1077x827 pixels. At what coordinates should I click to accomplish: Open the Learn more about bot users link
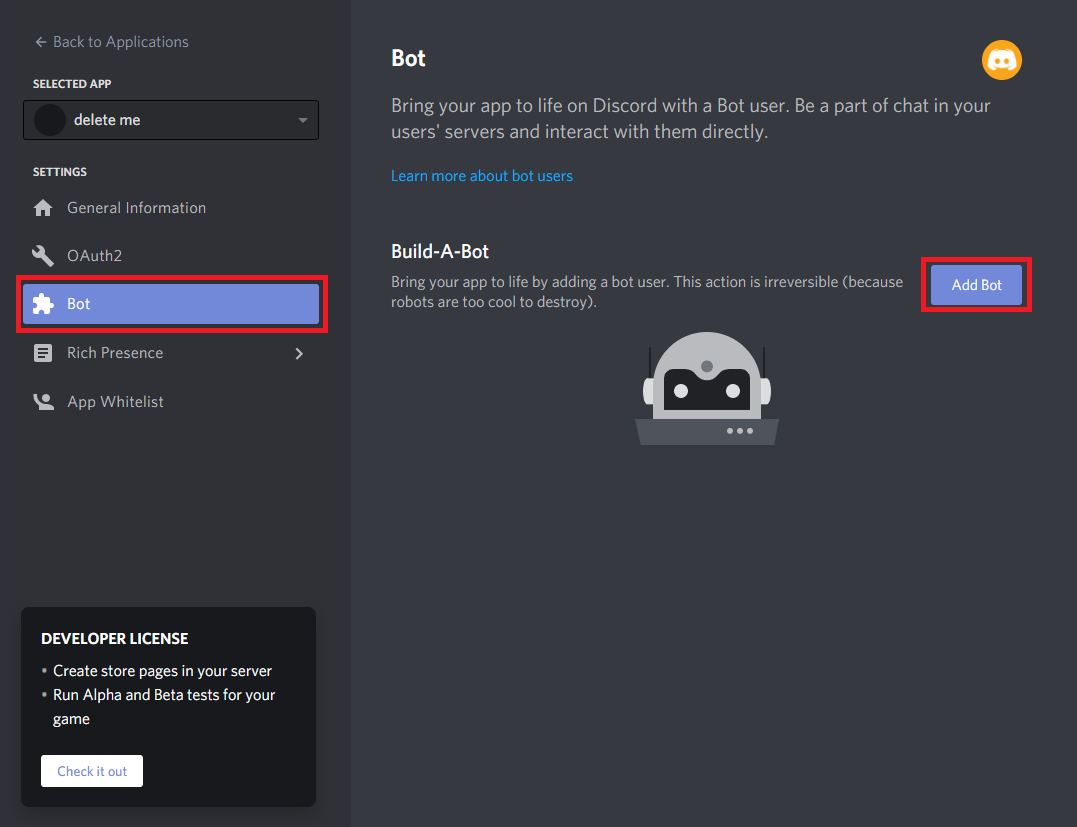pyautogui.click(x=481, y=175)
